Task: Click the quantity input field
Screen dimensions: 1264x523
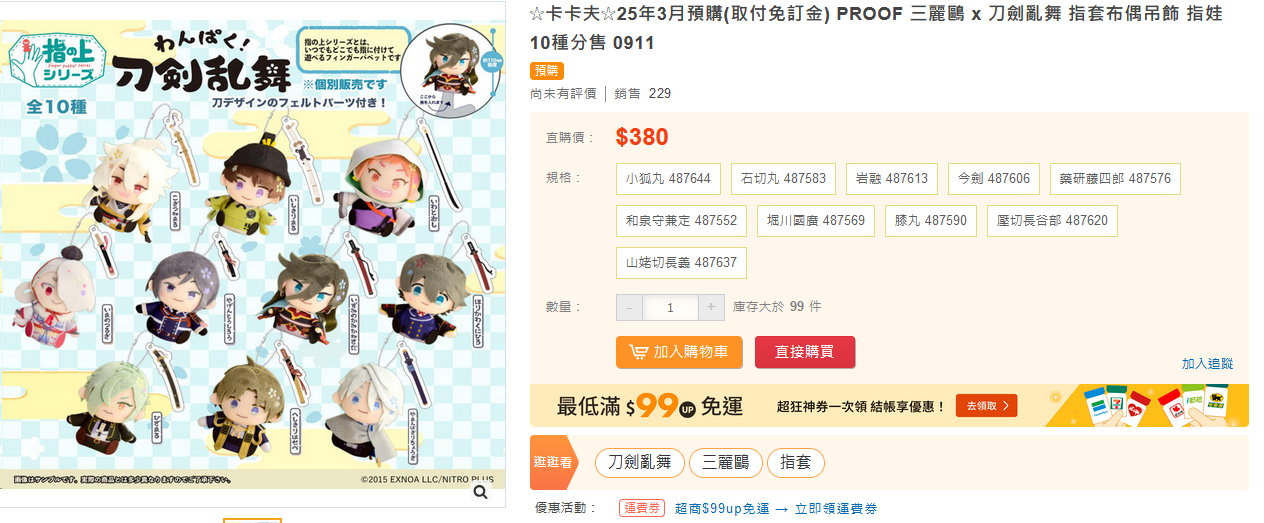Action: tap(670, 307)
